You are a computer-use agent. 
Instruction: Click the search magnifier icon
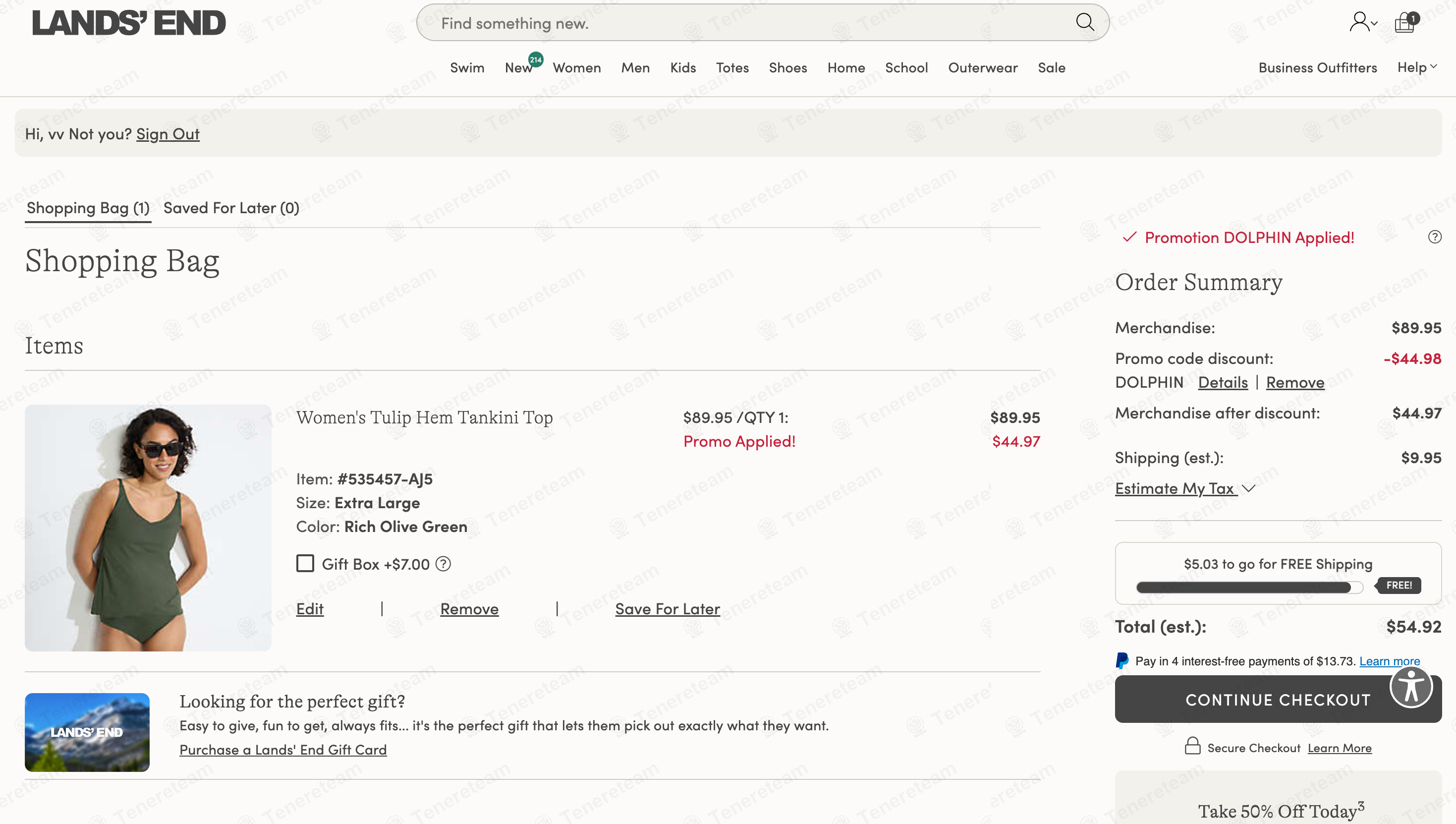(x=1084, y=23)
